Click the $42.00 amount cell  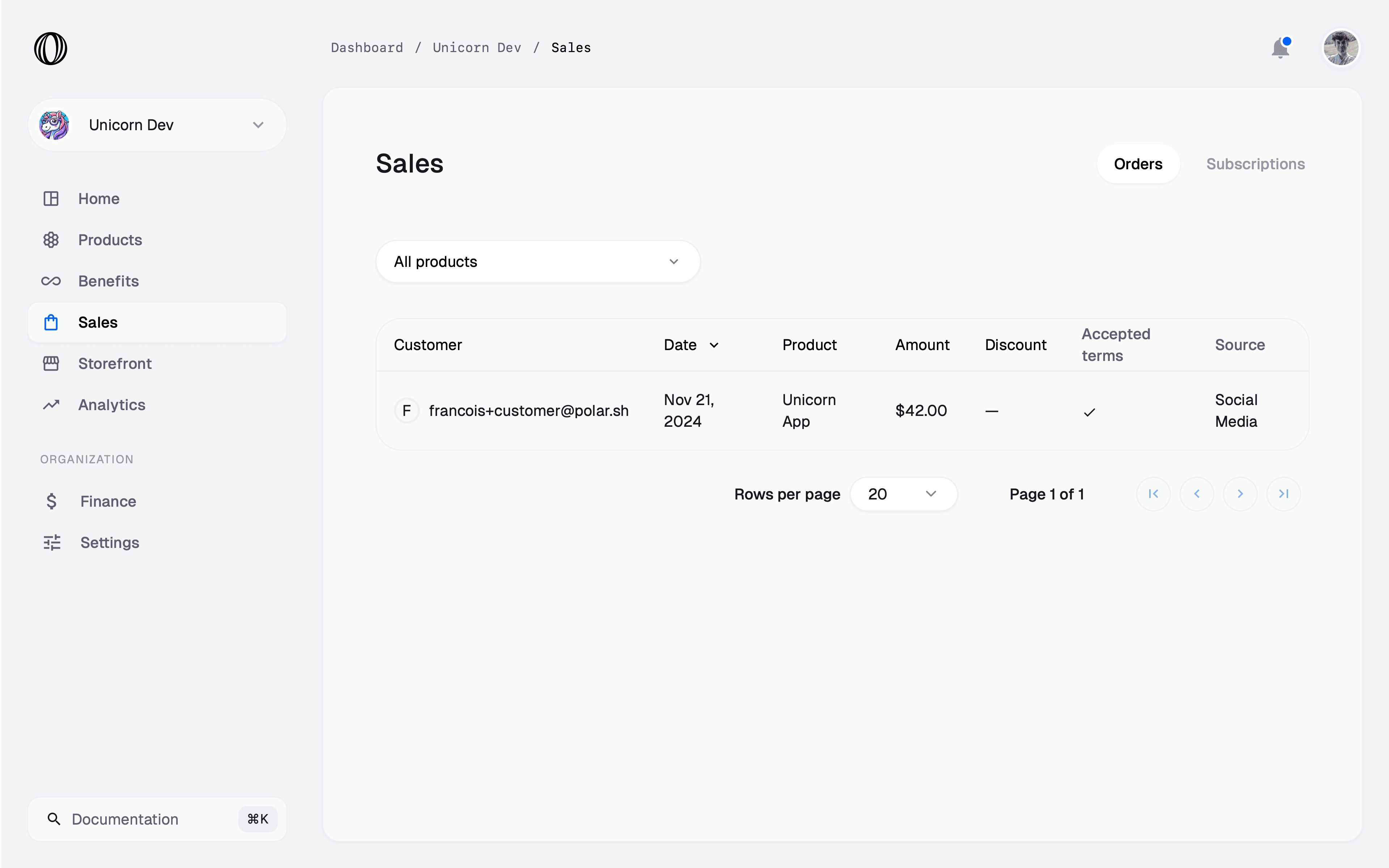point(921,411)
